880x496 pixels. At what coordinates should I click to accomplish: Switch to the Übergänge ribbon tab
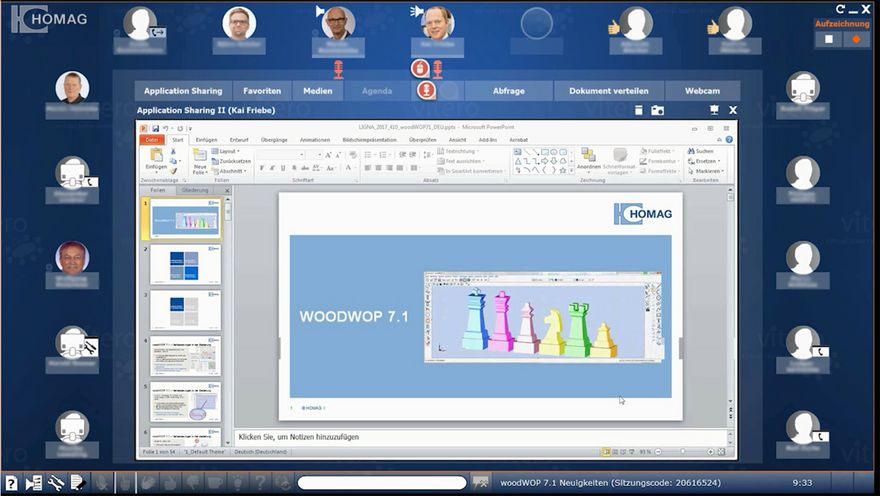274,140
